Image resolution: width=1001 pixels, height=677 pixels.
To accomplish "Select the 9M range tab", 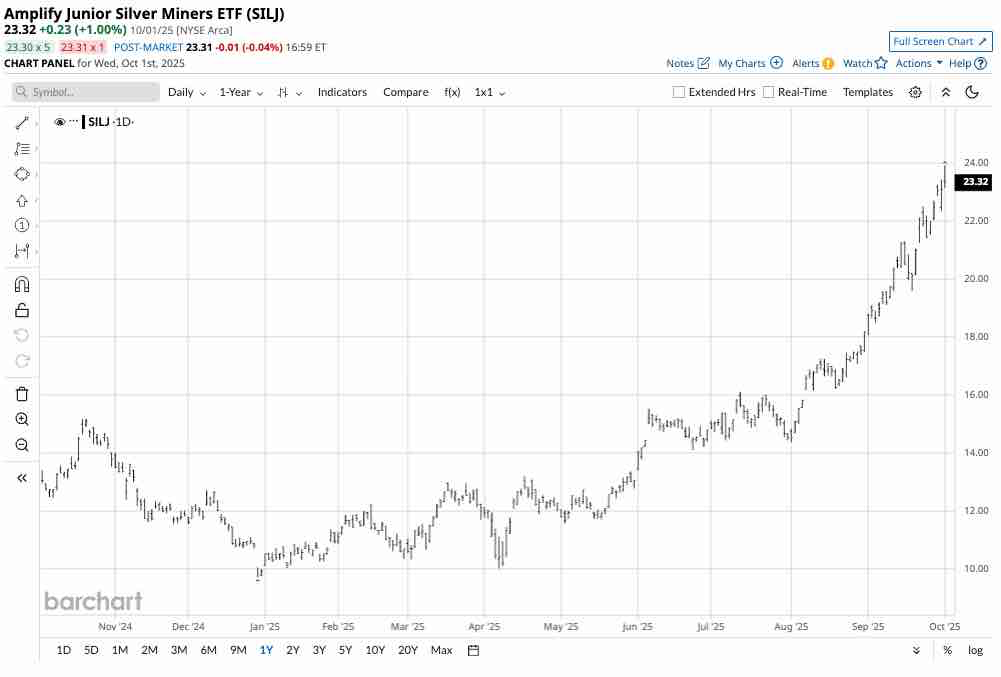I will [238, 650].
